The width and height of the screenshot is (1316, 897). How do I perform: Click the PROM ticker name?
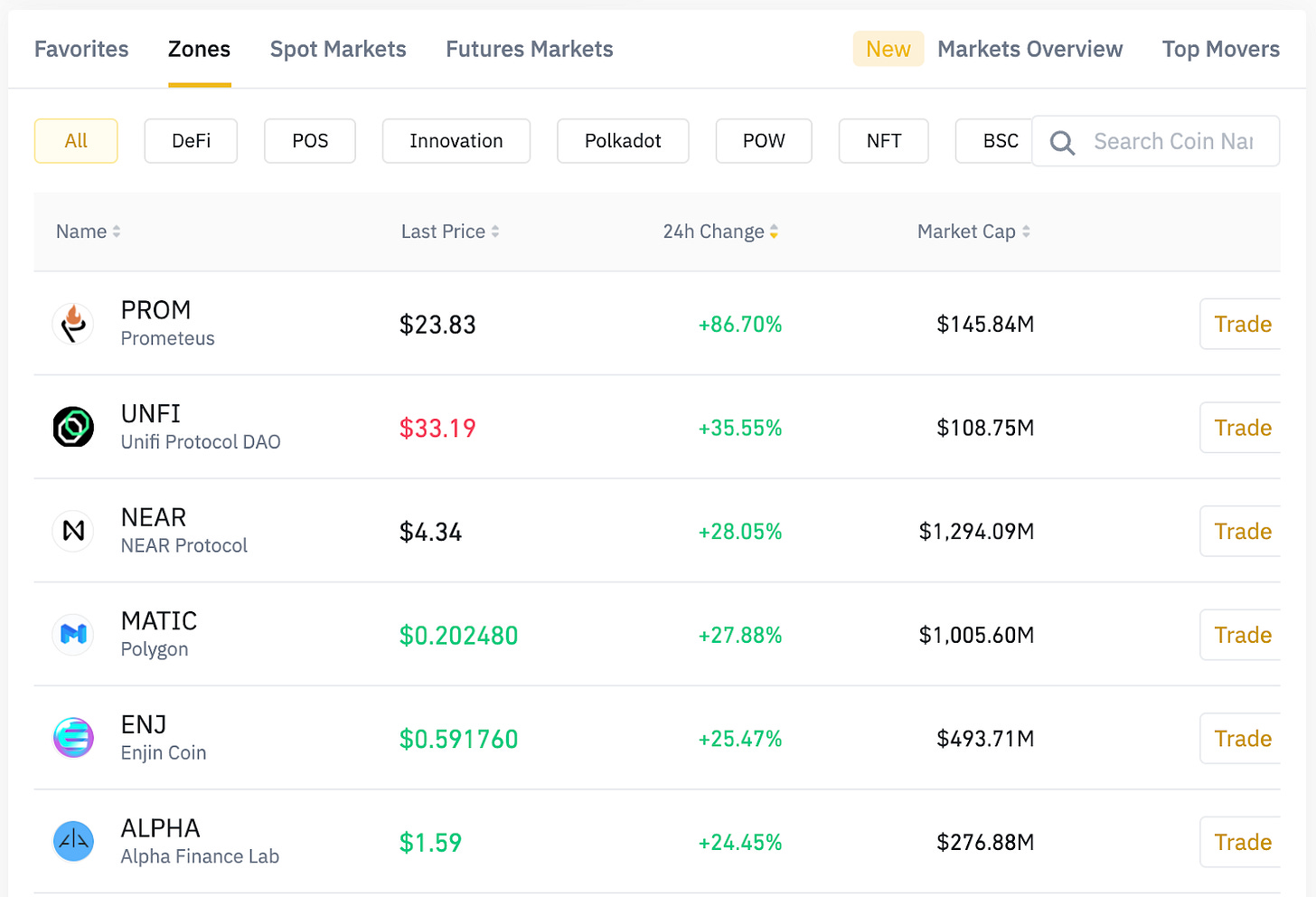(155, 310)
